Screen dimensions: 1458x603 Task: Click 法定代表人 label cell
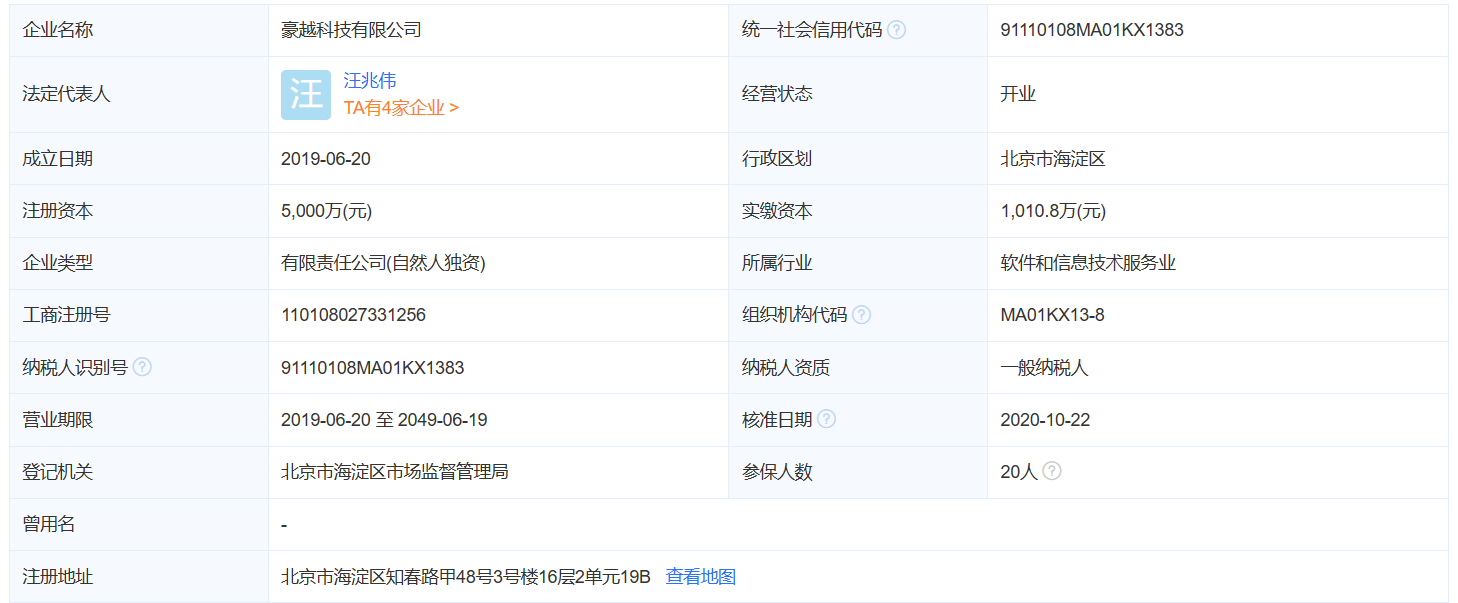point(139,94)
